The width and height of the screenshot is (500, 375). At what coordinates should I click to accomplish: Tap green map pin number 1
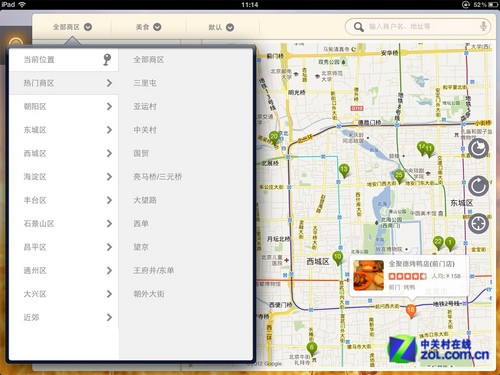tap(450, 243)
